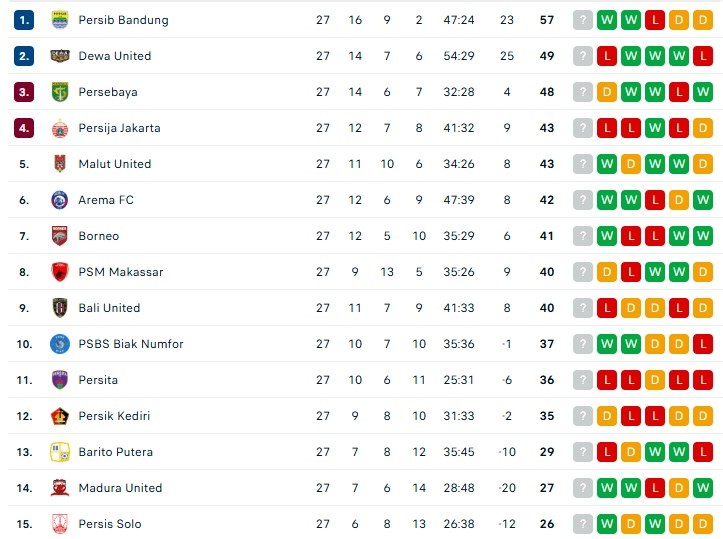Click Persib Bandung's upcoming match question-mark badge
Screen dimensions: 723x539
click(x=583, y=20)
